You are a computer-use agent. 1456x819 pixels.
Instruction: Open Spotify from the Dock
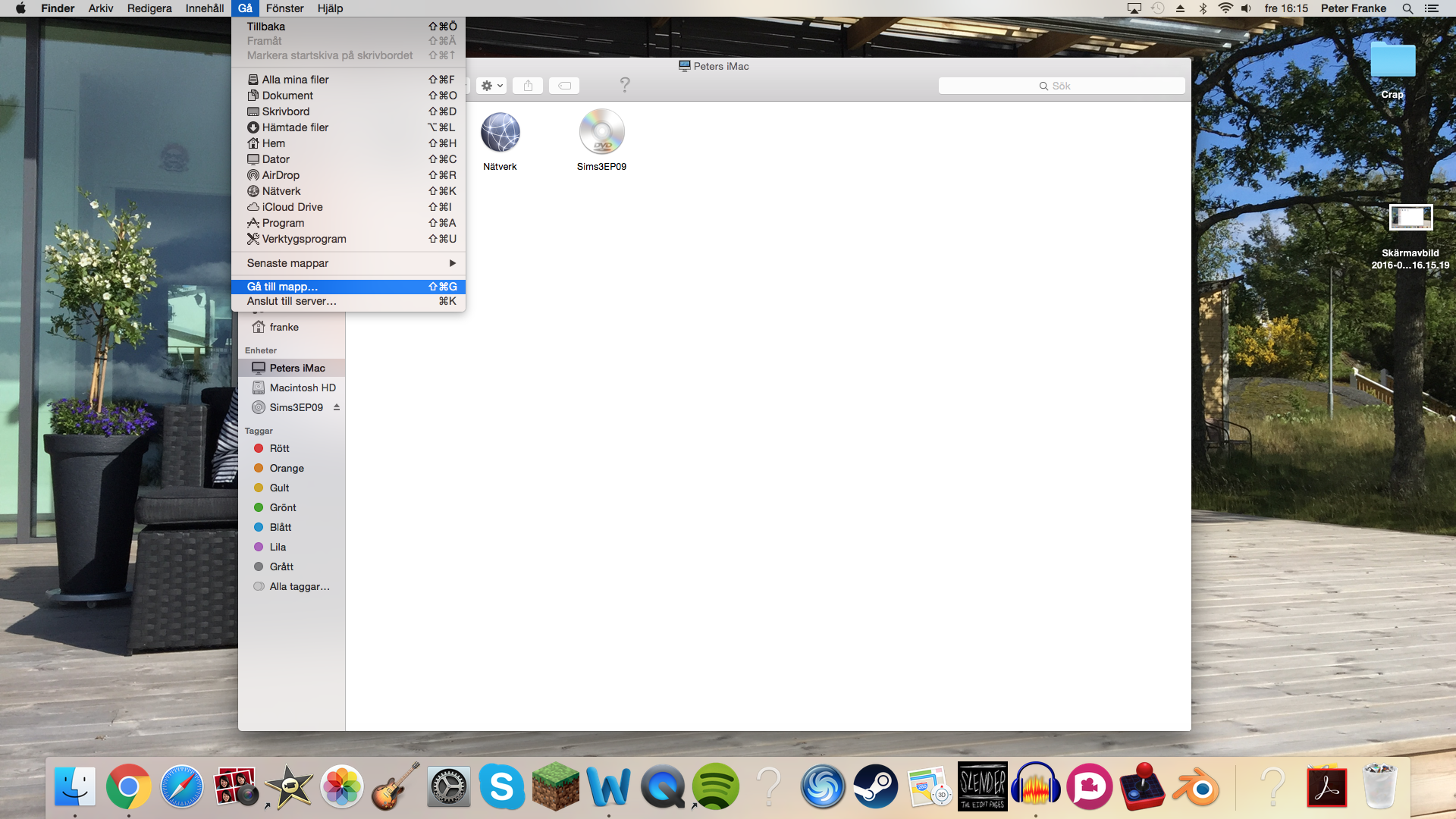pyautogui.click(x=715, y=786)
